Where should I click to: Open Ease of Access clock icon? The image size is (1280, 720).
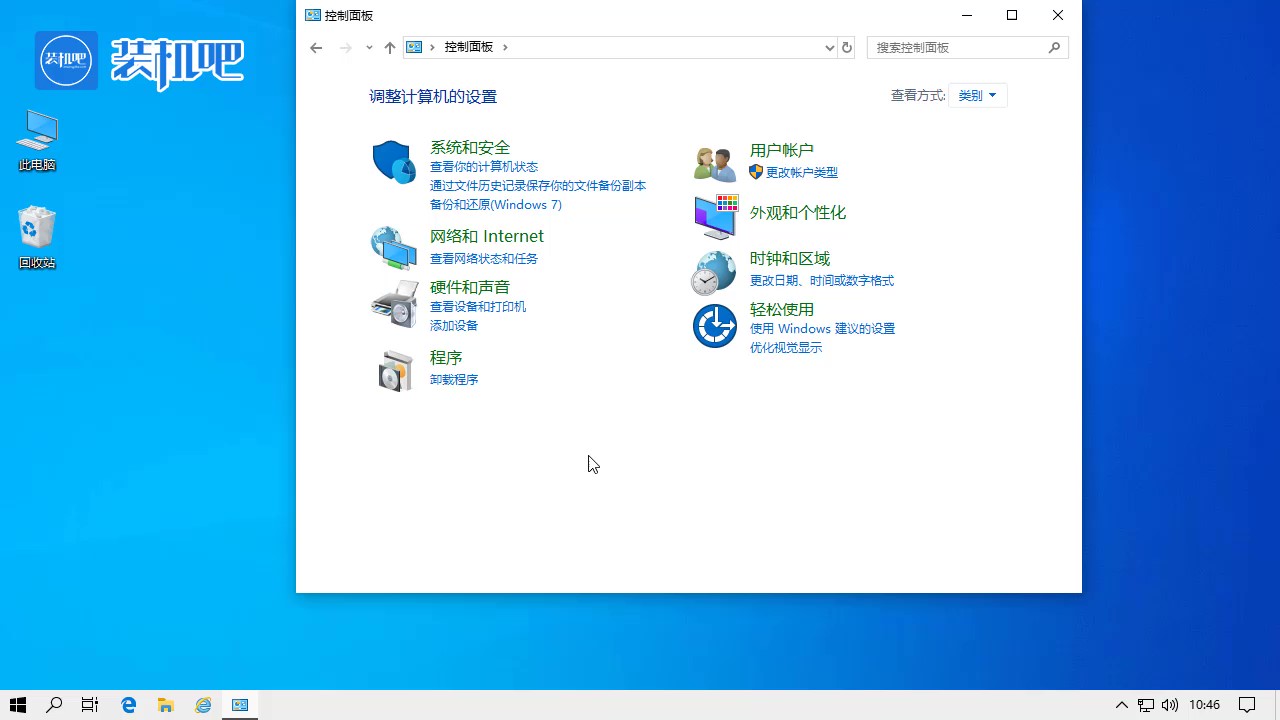[x=714, y=325]
